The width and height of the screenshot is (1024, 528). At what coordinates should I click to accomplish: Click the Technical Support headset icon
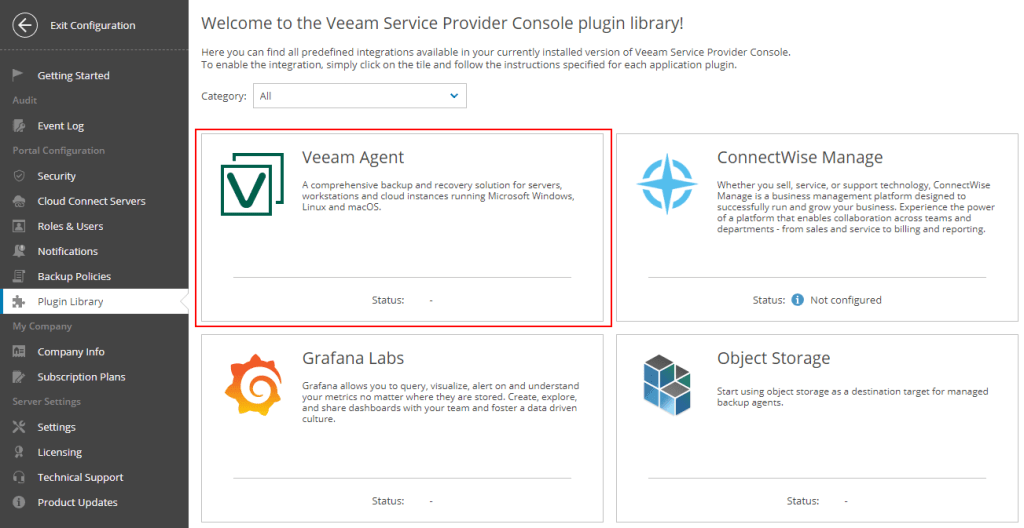pos(18,477)
